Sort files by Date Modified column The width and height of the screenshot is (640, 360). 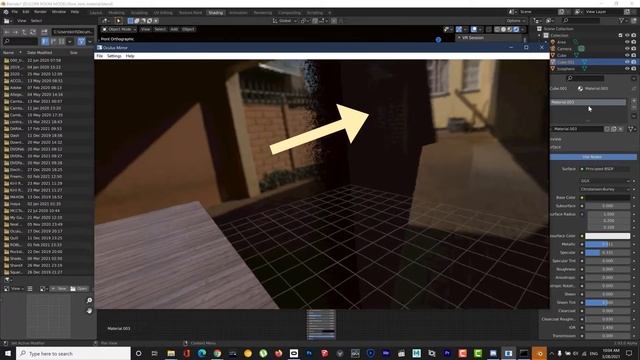pos(39,53)
